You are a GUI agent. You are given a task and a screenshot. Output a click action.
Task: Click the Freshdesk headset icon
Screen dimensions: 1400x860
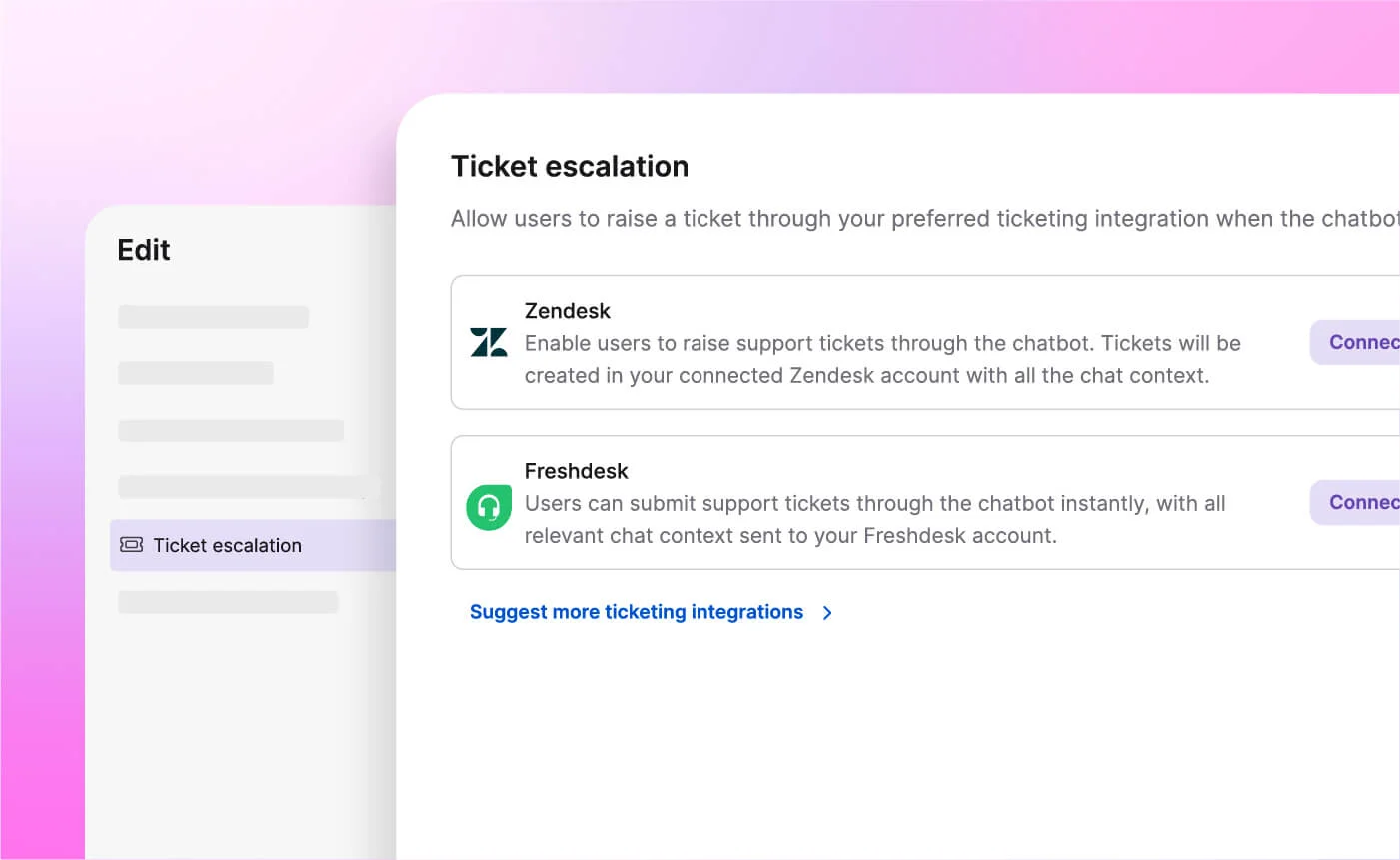point(489,507)
